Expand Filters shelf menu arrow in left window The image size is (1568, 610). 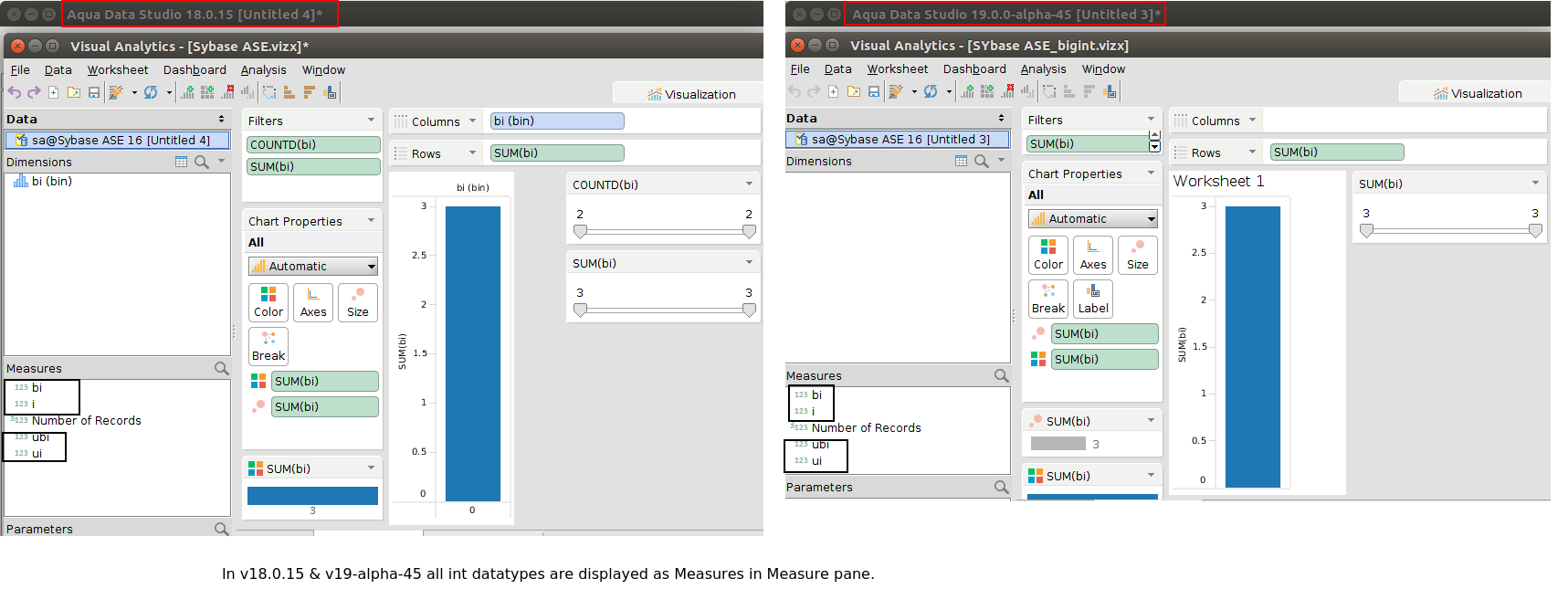click(x=371, y=120)
